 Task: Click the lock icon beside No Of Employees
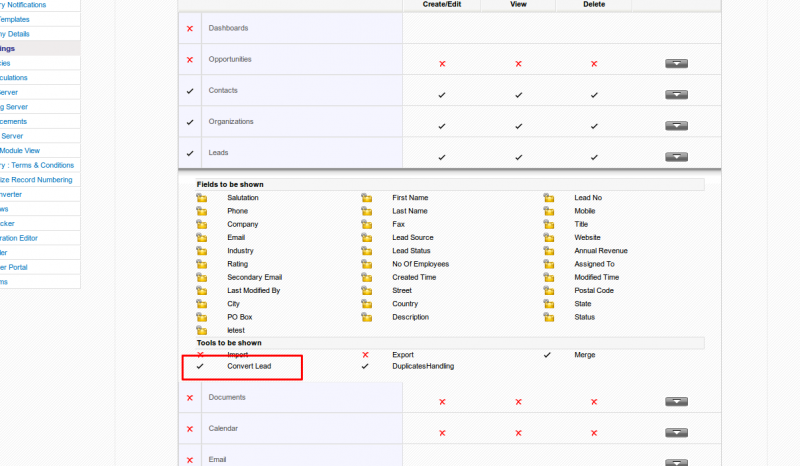coord(366,264)
